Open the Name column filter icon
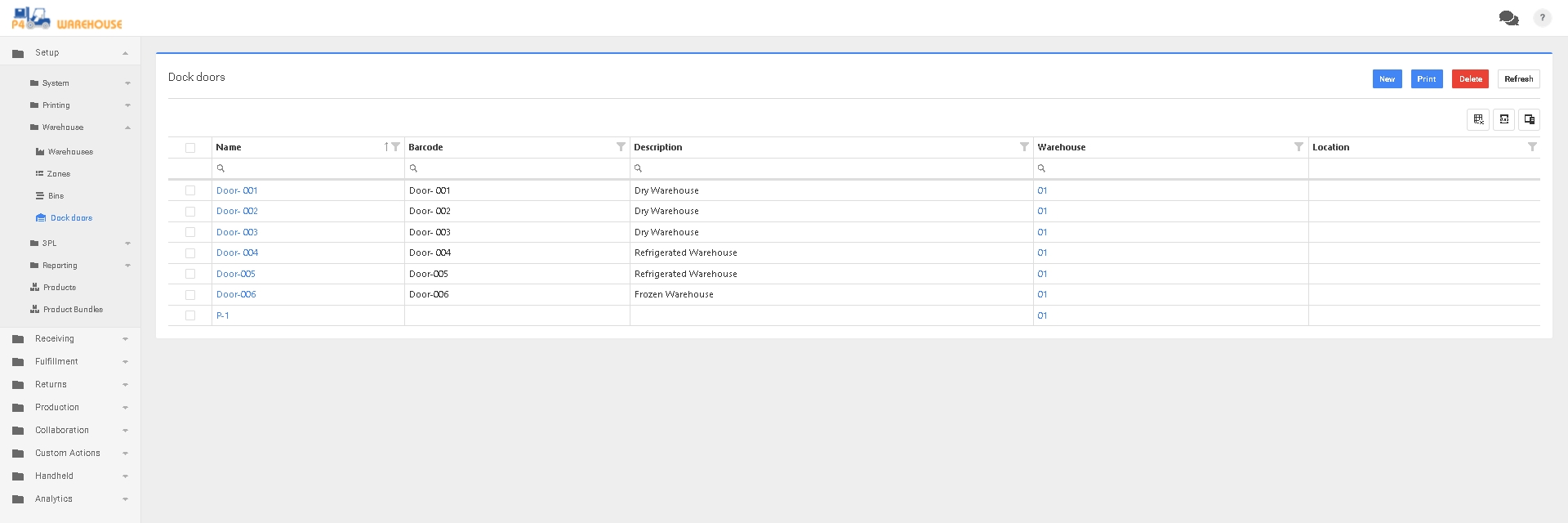This screenshot has width=1568, height=523. [x=396, y=147]
